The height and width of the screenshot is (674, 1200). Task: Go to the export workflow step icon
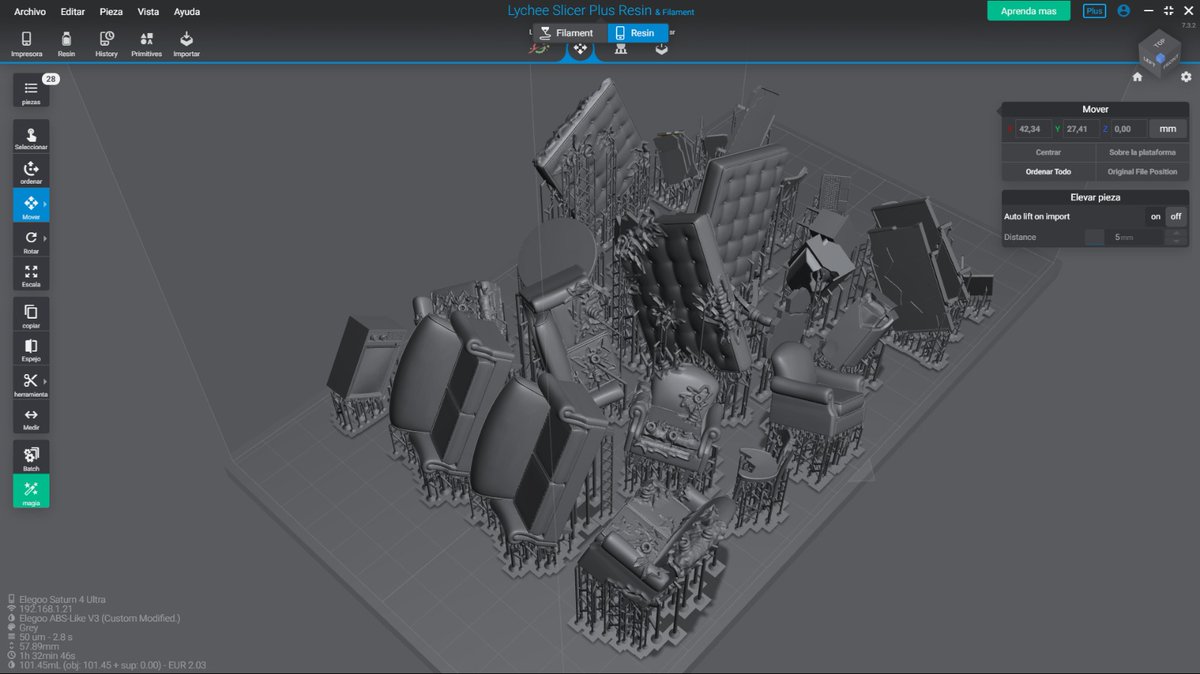[x=661, y=48]
